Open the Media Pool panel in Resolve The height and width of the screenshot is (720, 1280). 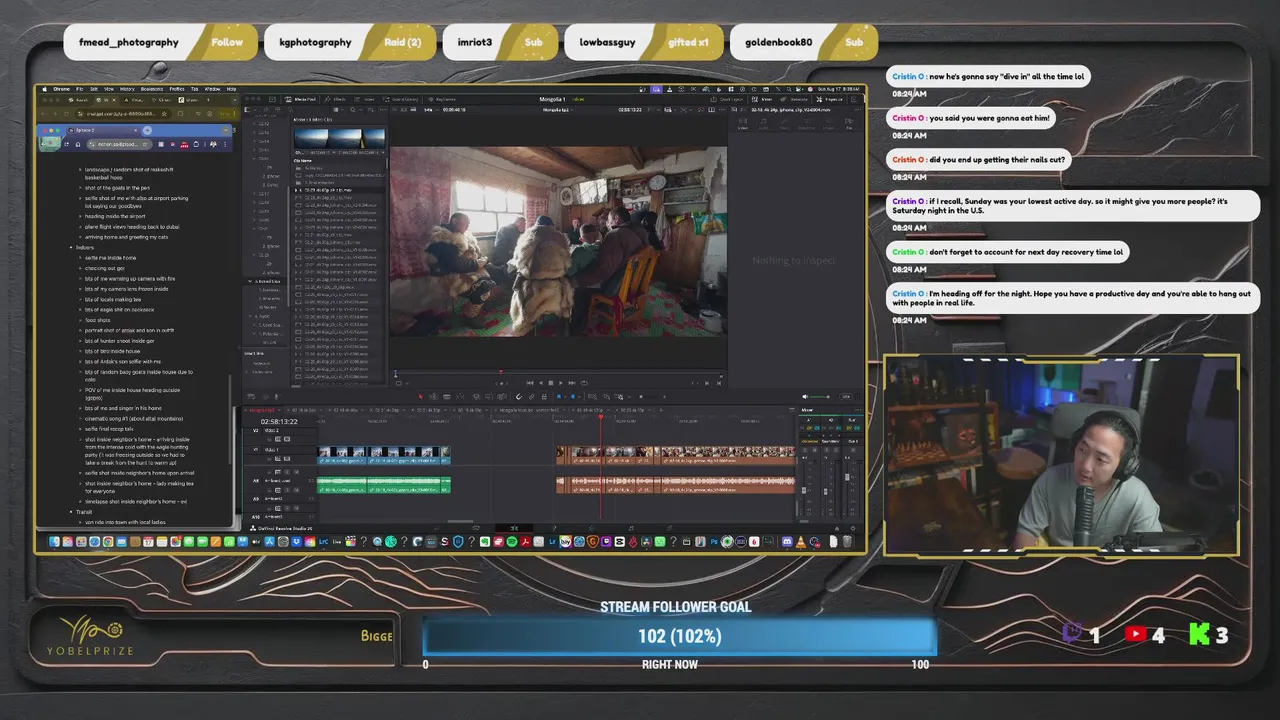(300, 99)
